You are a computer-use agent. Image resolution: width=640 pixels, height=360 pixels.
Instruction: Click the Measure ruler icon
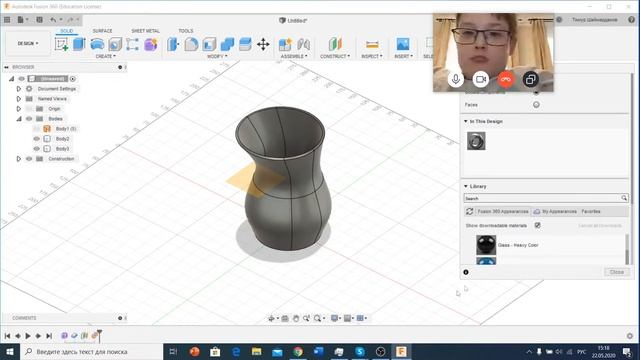(372, 44)
